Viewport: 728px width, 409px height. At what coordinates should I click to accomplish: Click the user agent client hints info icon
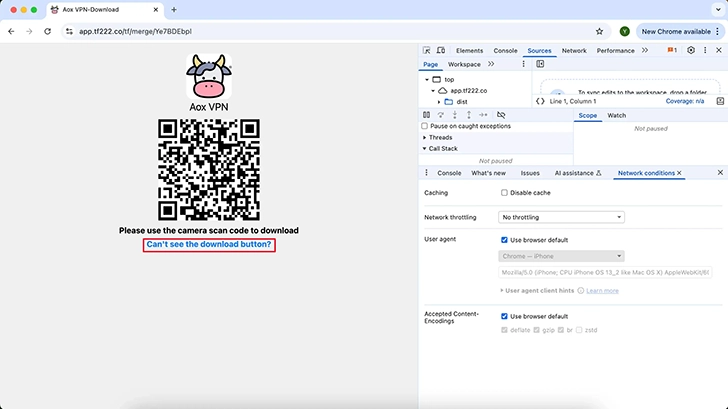tap(580, 291)
